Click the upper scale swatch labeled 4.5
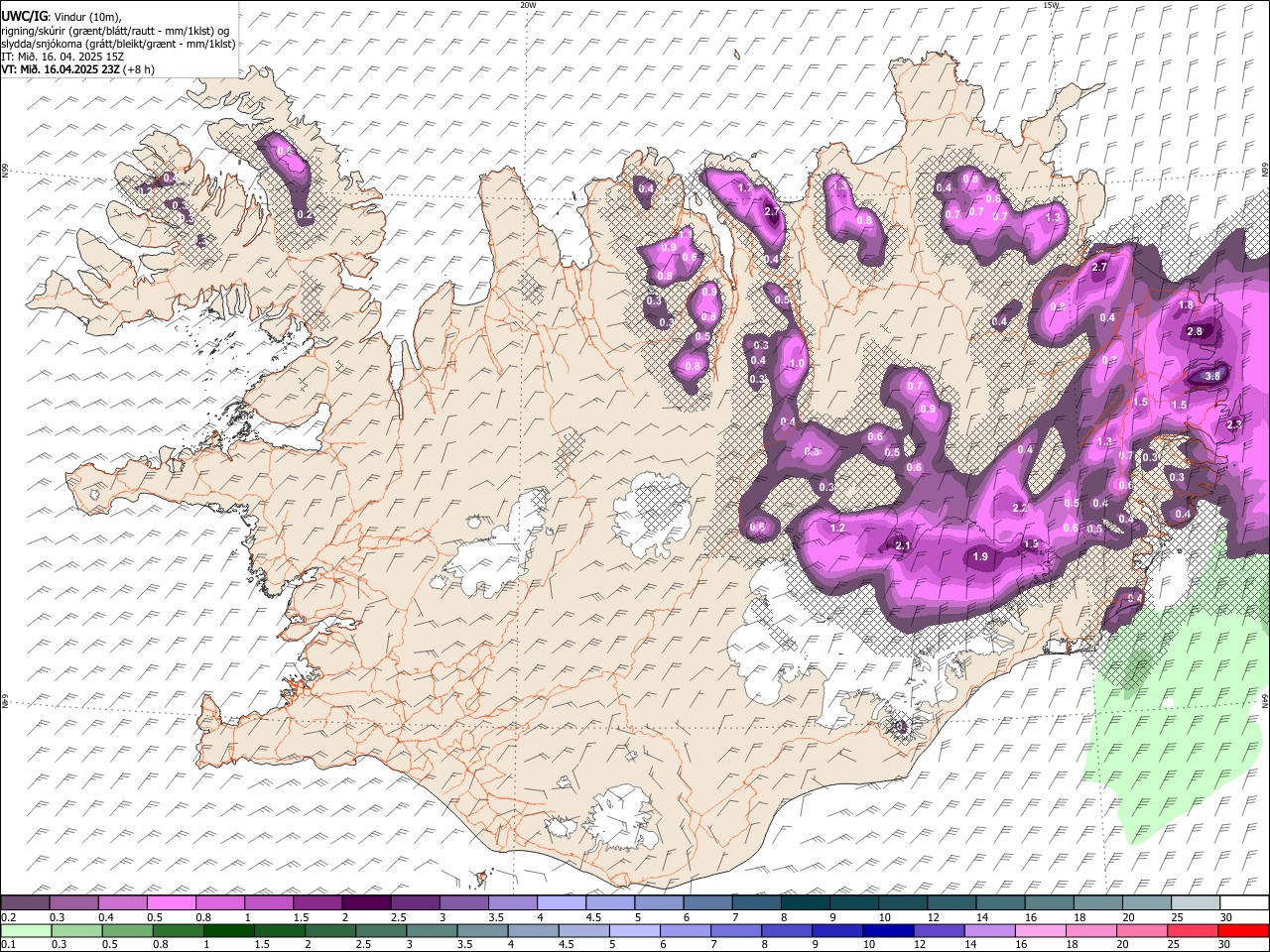This screenshot has height=952, width=1270. 608,903
